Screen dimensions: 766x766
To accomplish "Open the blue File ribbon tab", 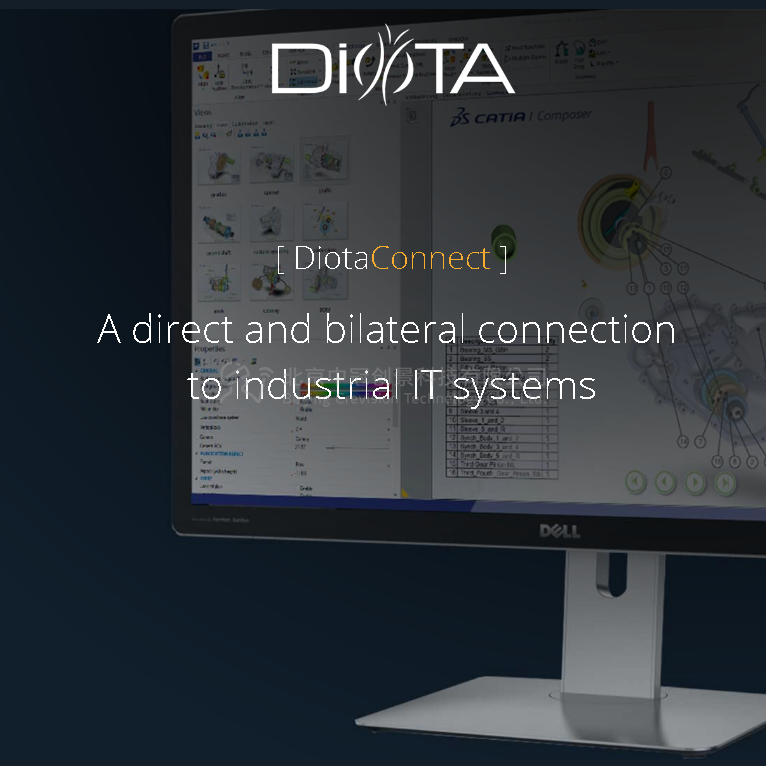I will [x=202, y=57].
